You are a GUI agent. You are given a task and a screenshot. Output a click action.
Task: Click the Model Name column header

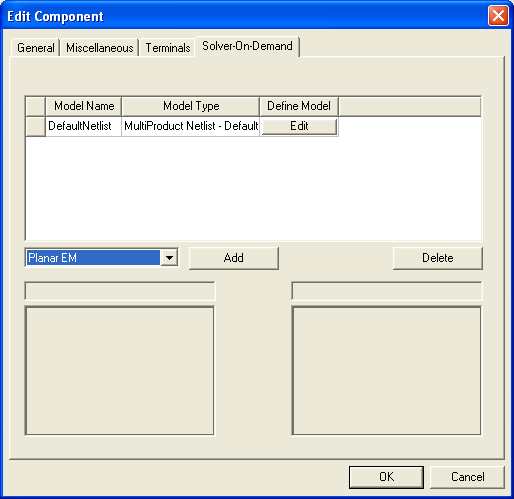[84, 106]
